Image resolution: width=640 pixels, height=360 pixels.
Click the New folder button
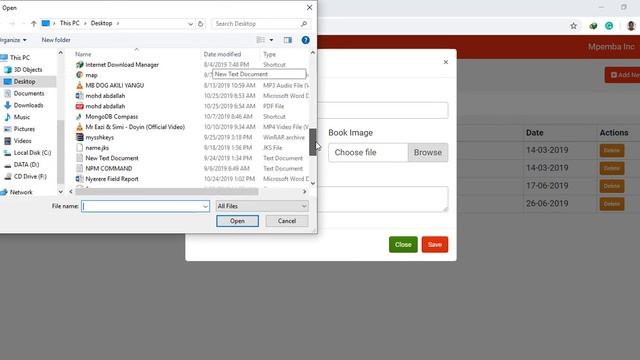click(56, 40)
